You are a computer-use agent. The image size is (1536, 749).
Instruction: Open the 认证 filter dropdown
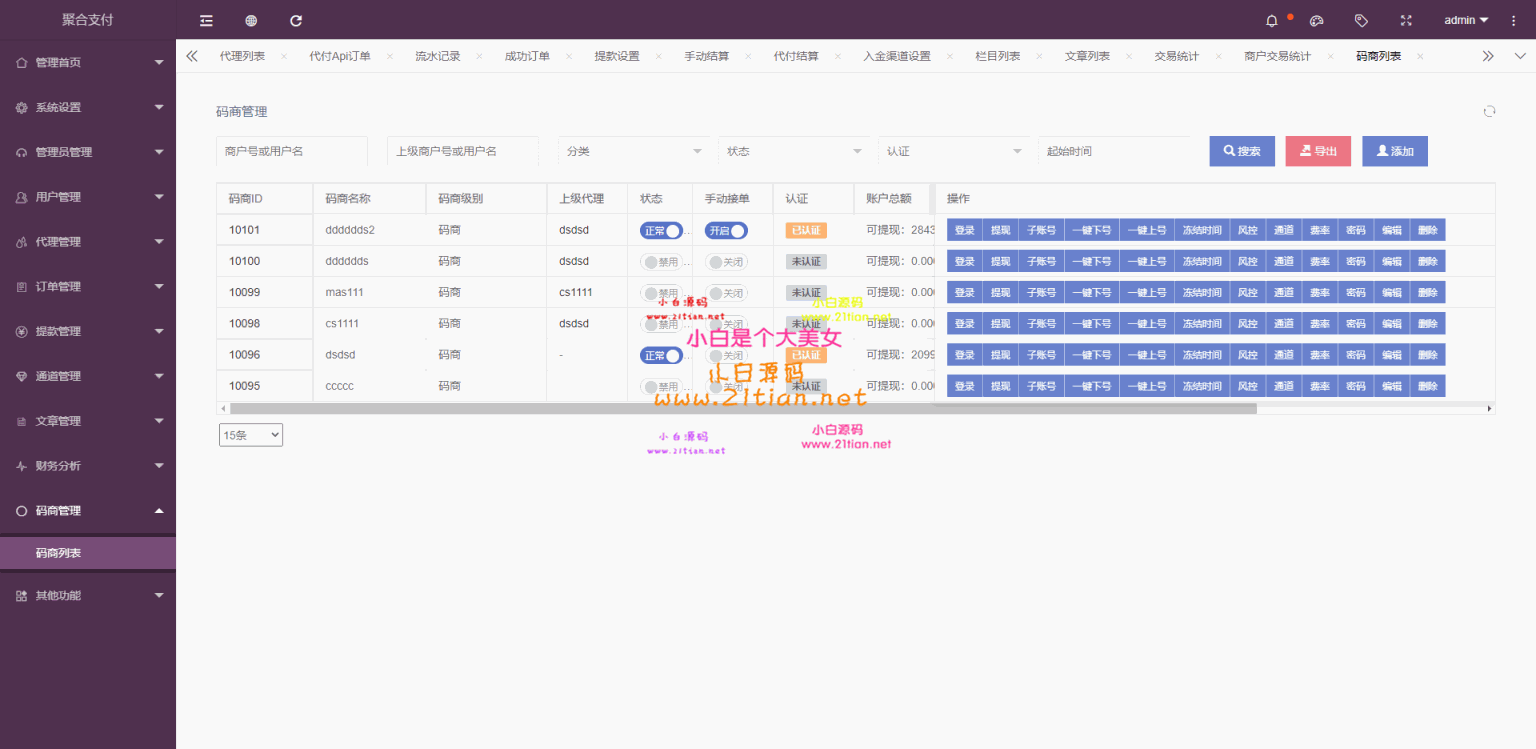coord(953,151)
